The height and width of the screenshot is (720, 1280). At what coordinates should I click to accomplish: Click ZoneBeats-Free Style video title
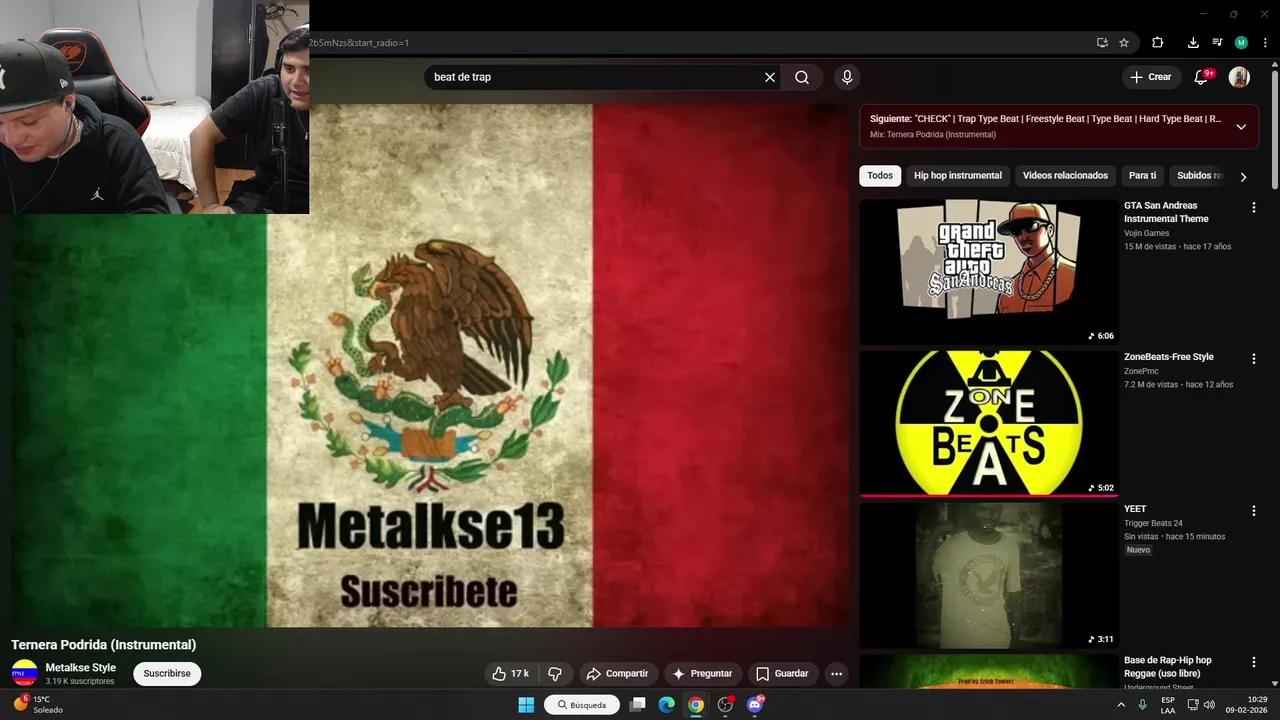click(x=1168, y=357)
